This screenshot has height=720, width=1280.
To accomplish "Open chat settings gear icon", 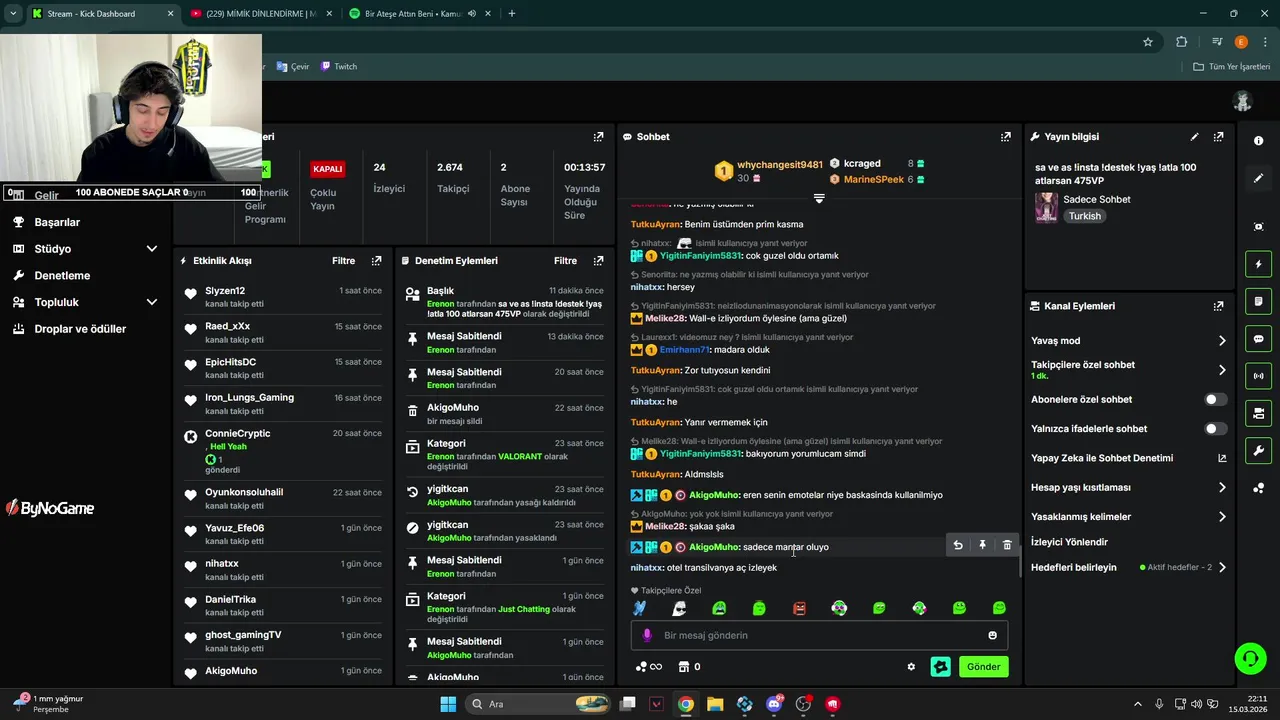I will 911,667.
